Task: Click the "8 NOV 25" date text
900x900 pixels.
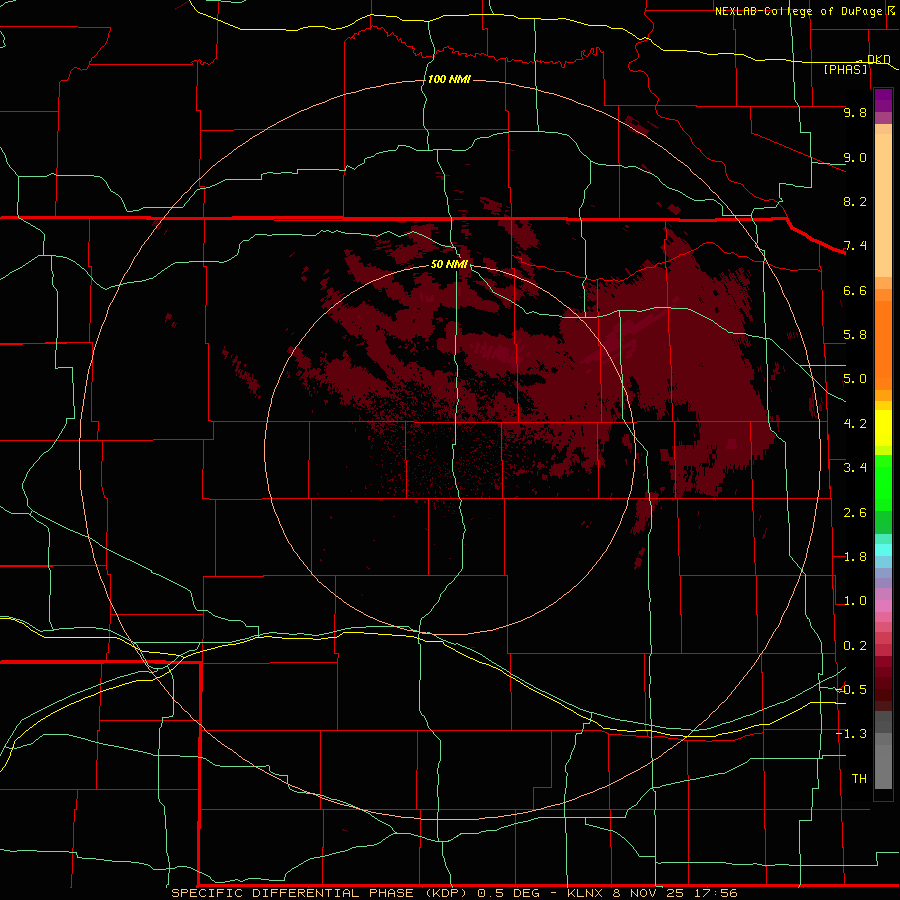Action: coord(649,893)
